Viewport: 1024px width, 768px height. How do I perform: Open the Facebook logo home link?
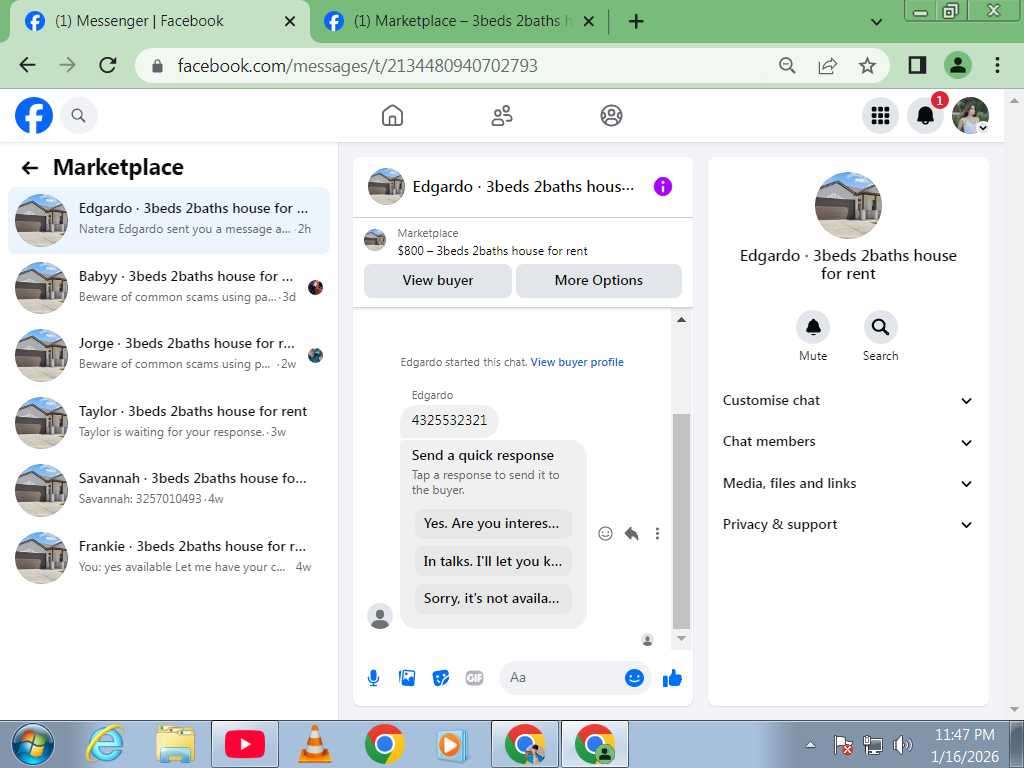(34, 116)
